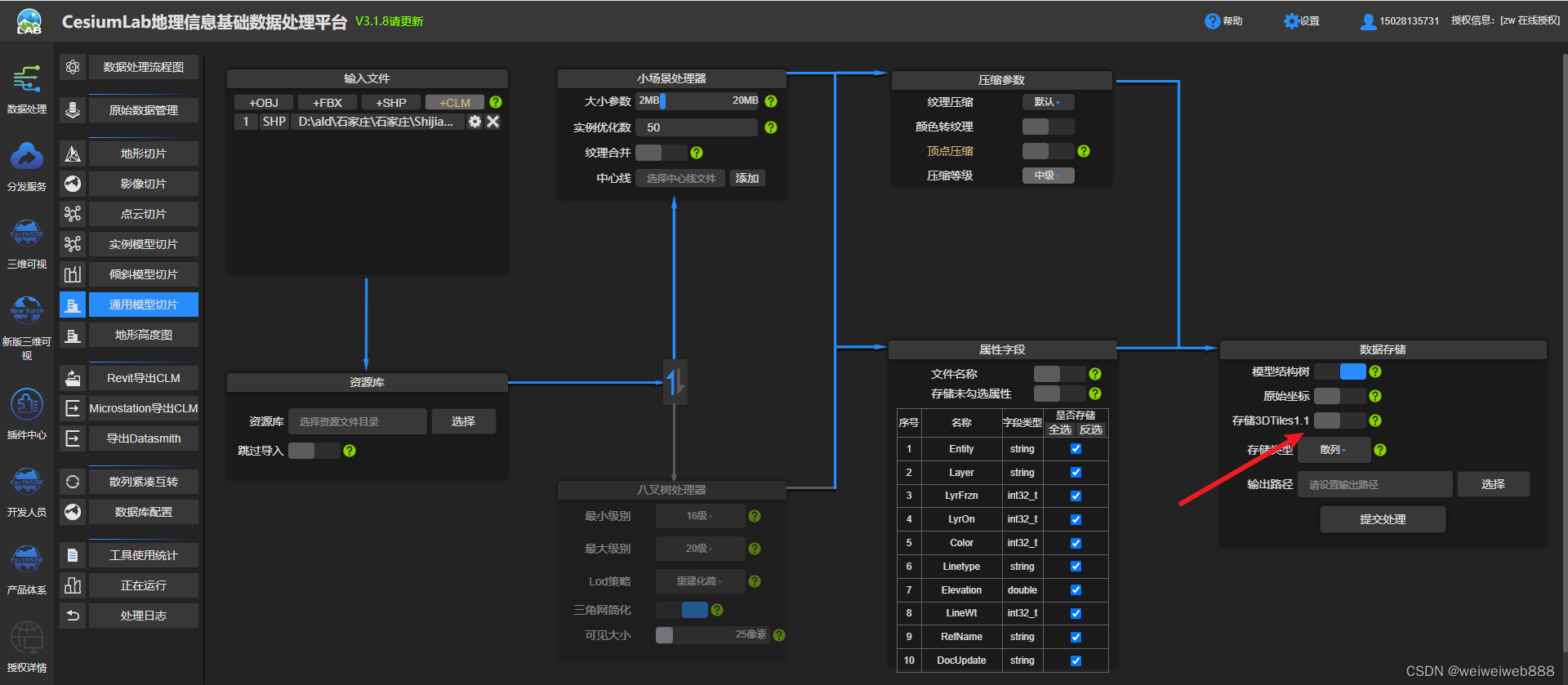1568x685 pixels.
Task: Click the 帮助 question mark icon
Action: coord(1212,21)
